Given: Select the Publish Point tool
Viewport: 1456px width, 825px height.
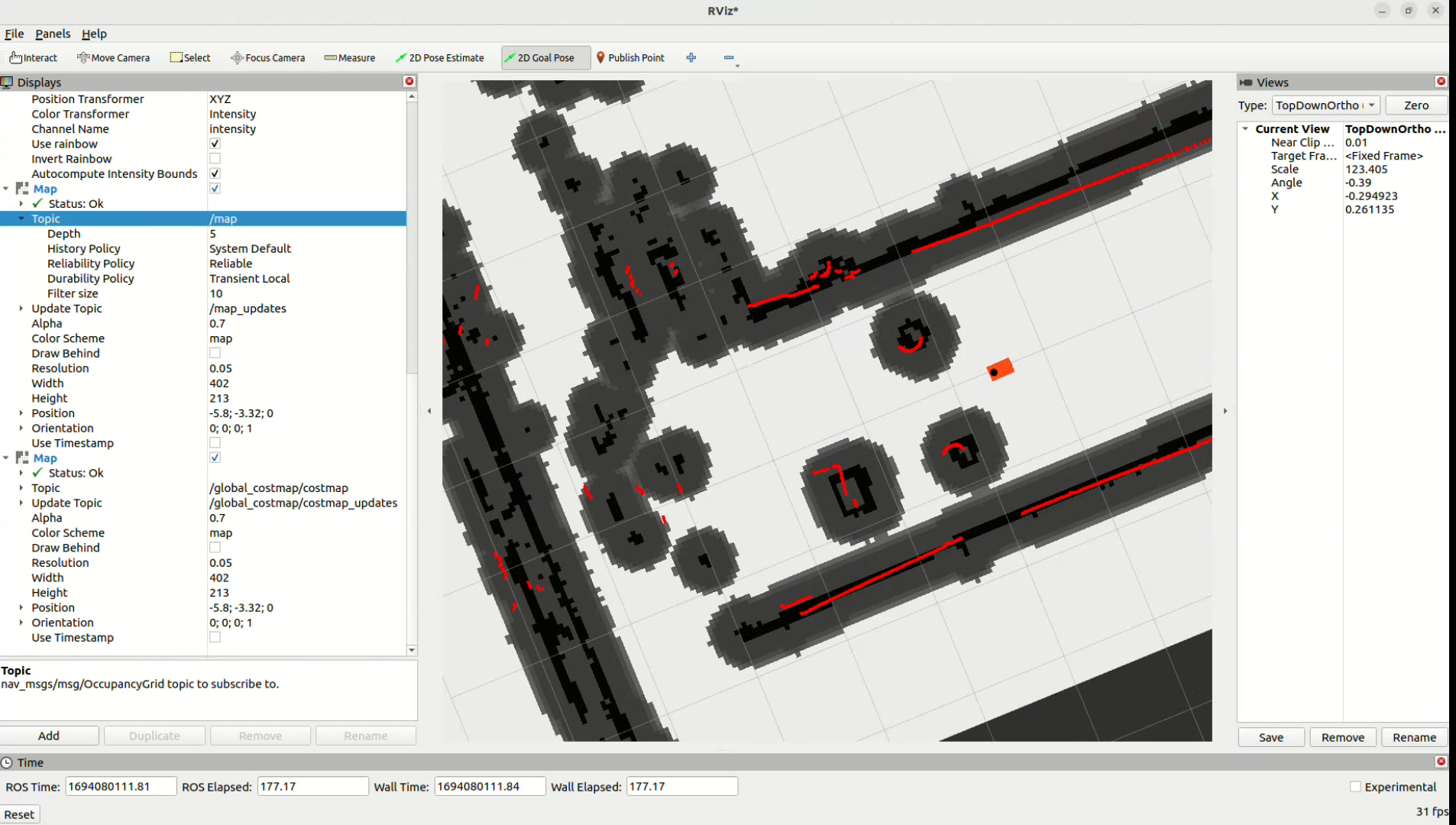Looking at the screenshot, I should click(630, 57).
